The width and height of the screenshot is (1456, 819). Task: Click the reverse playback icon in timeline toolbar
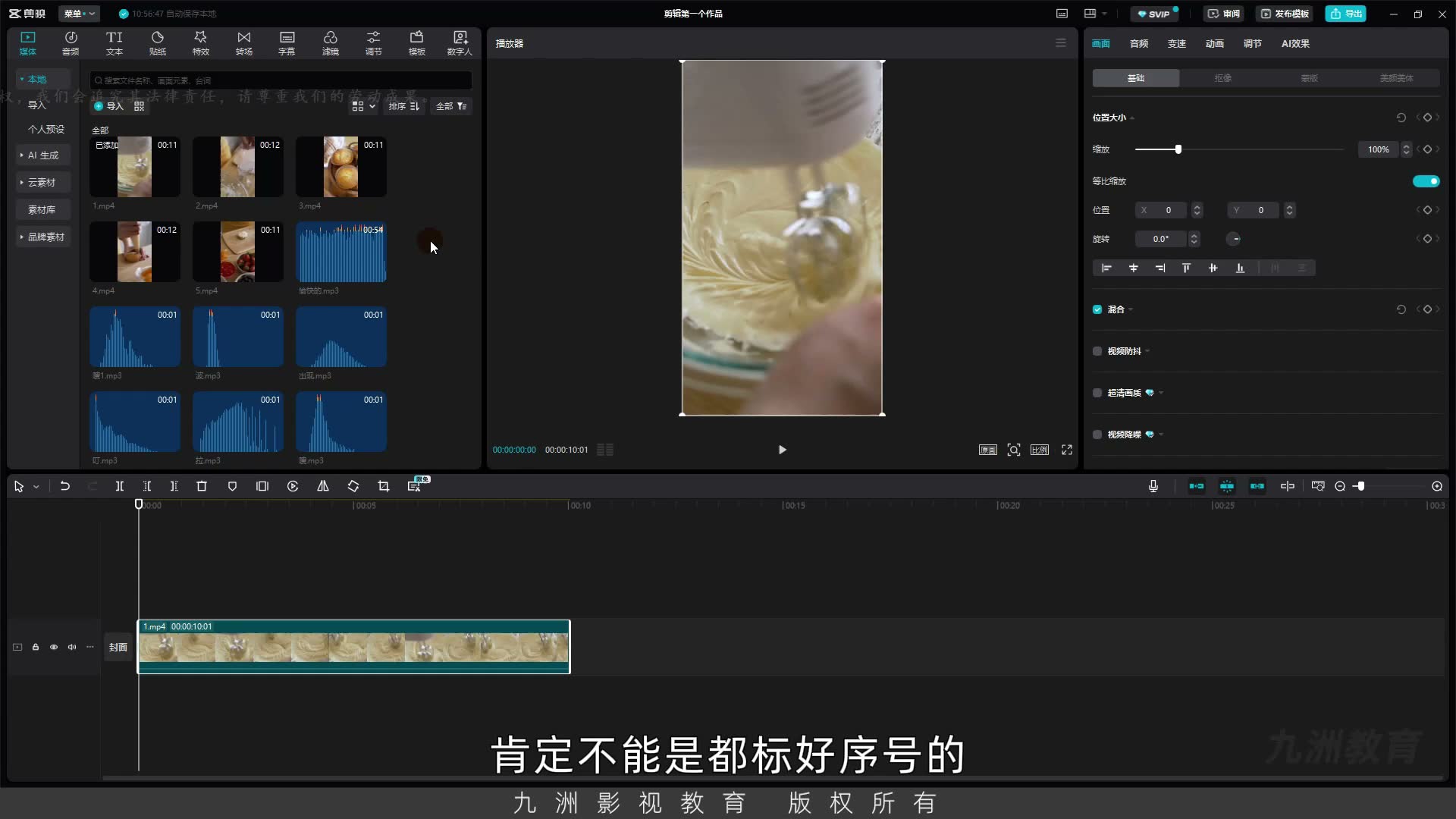coord(293,486)
